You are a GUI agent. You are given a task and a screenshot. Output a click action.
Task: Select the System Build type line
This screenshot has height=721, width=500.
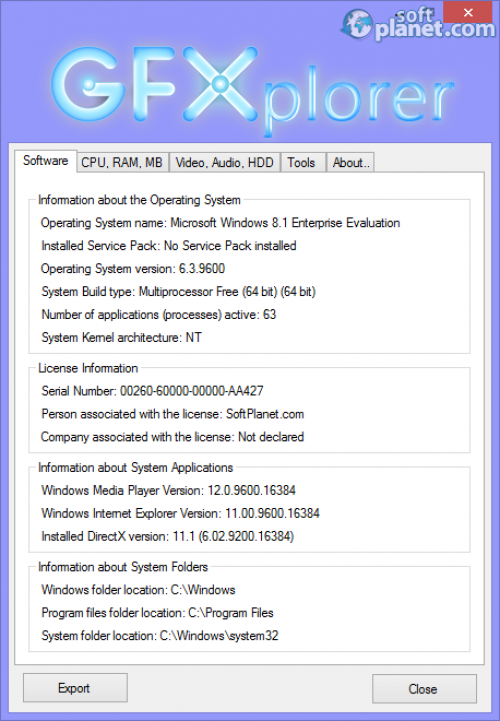point(178,292)
